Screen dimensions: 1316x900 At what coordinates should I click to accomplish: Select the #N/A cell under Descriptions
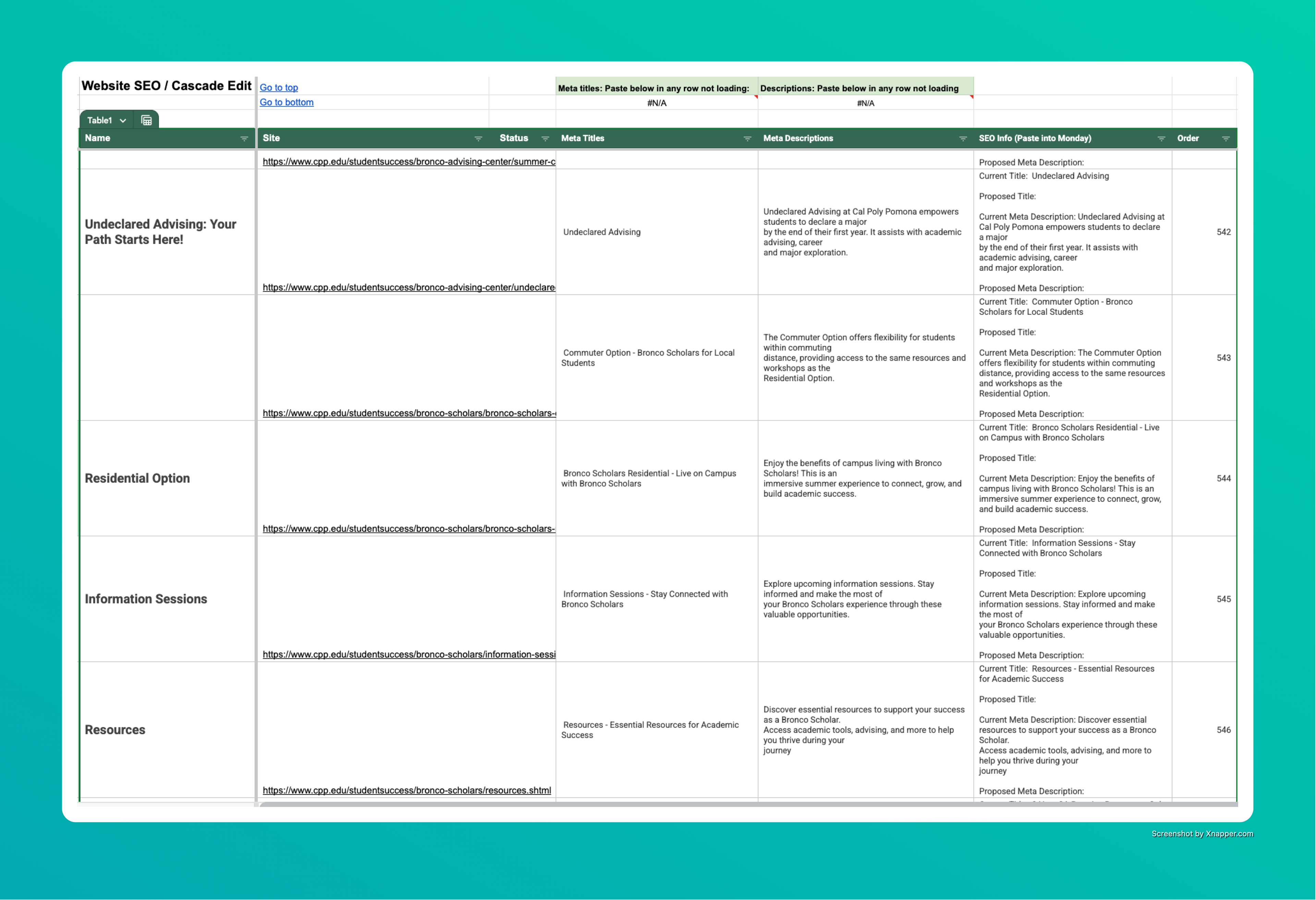point(865,103)
